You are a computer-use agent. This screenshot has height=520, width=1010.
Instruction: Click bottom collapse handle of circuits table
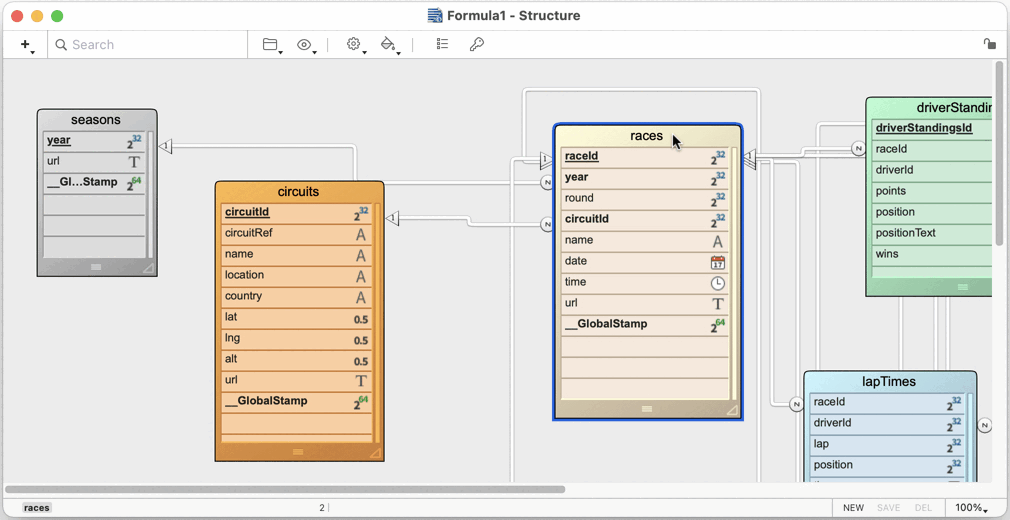(x=298, y=452)
